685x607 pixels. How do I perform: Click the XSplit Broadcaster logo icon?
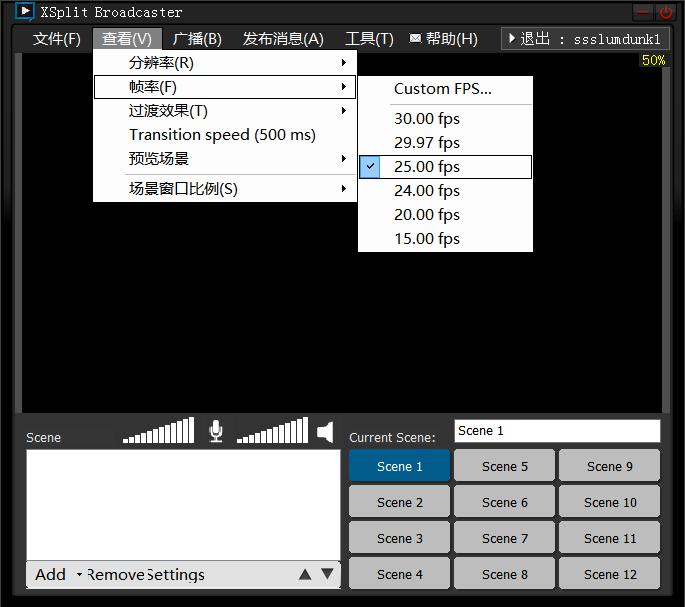tap(24, 11)
